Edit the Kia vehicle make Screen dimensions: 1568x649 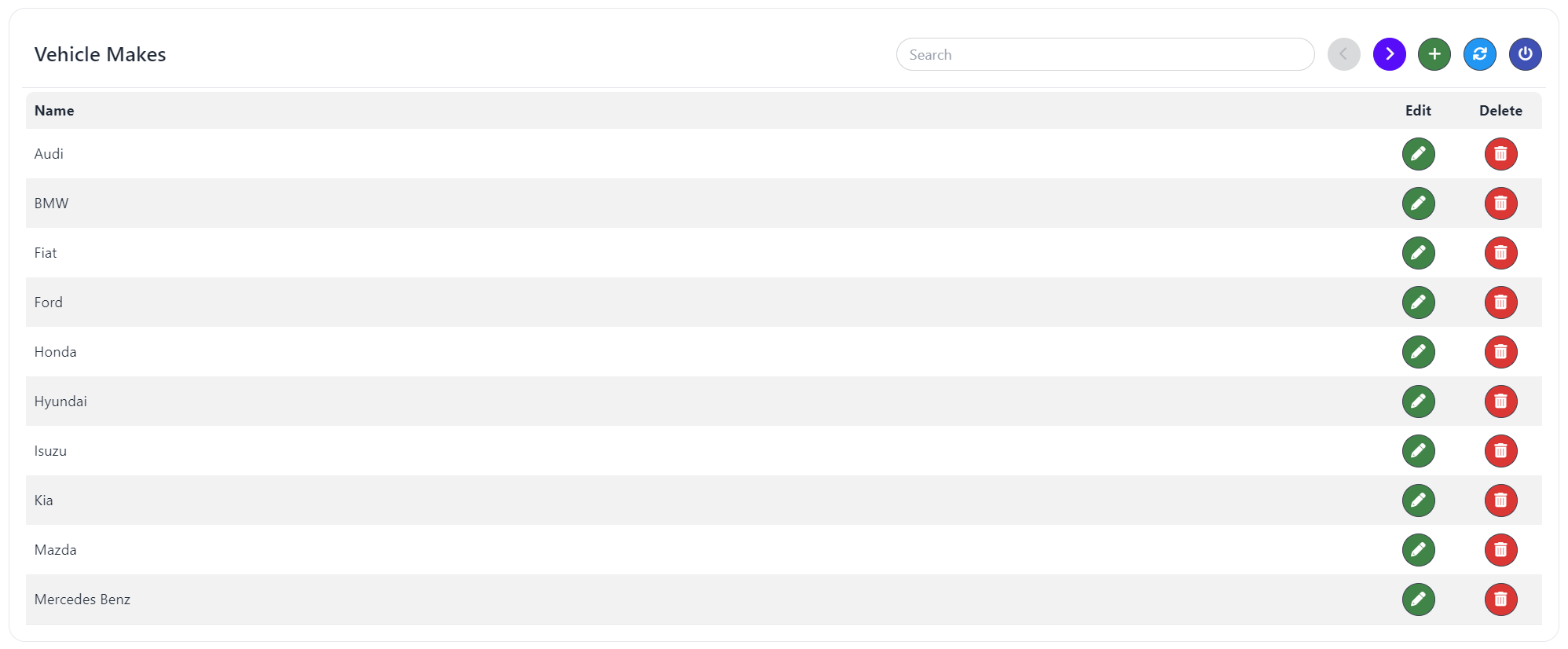pos(1418,500)
